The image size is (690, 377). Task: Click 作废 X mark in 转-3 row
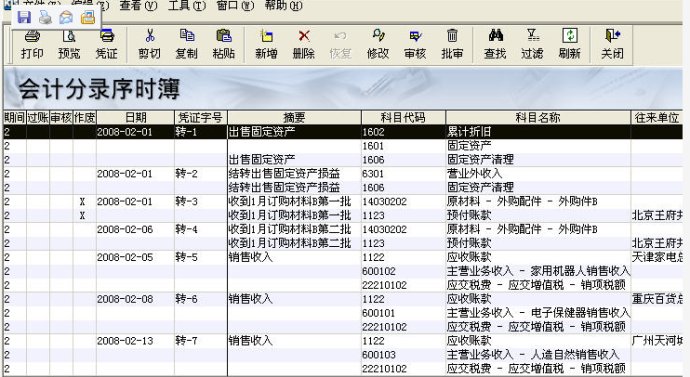pyautogui.click(x=82, y=202)
